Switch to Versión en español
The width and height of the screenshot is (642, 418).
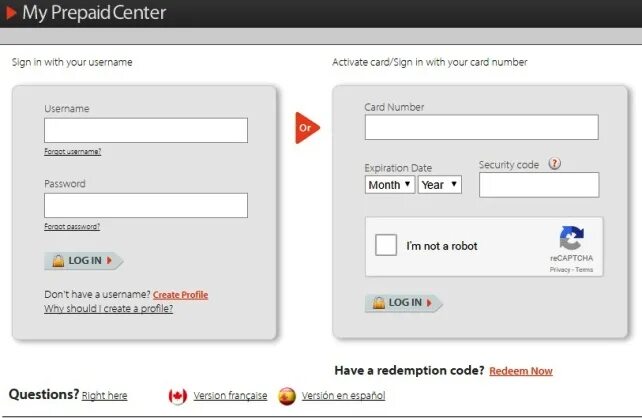click(343, 395)
